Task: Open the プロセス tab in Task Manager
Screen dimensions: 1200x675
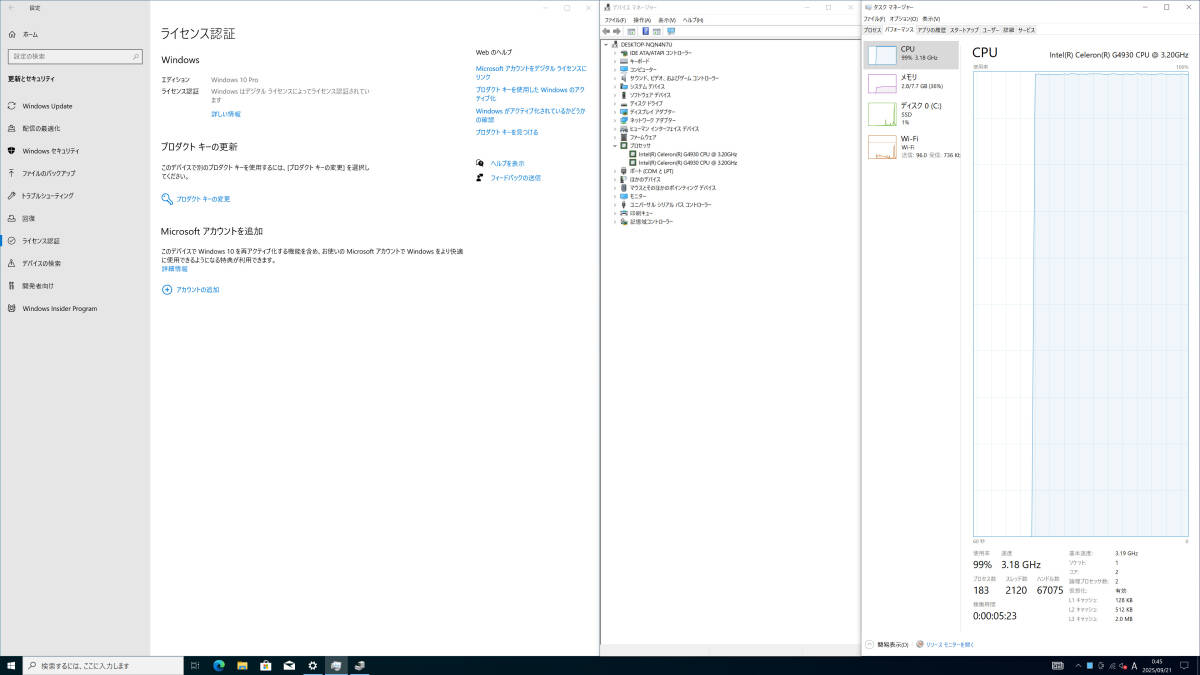Action: (x=872, y=30)
